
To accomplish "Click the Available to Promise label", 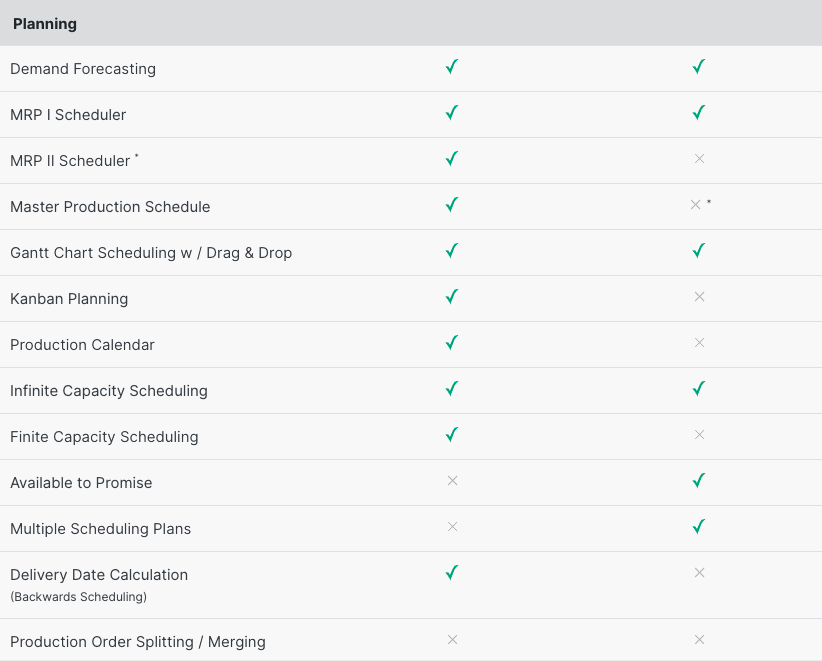I will [81, 483].
